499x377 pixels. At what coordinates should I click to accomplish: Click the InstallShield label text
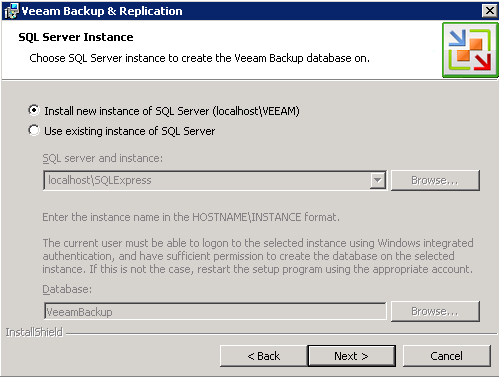[34, 332]
